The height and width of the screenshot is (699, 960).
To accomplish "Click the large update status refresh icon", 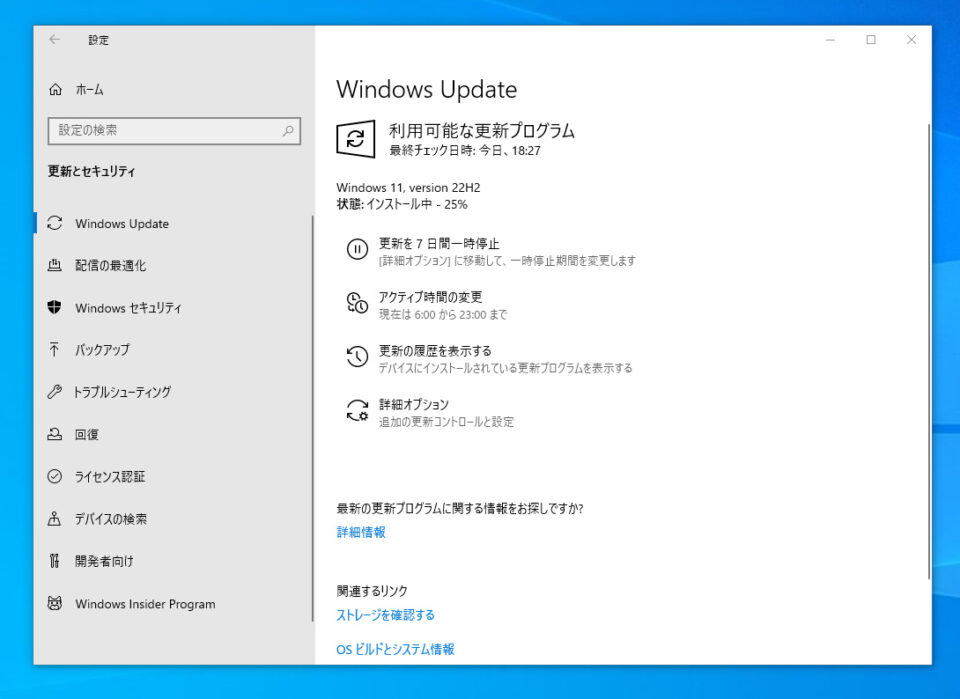I will 356,139.
